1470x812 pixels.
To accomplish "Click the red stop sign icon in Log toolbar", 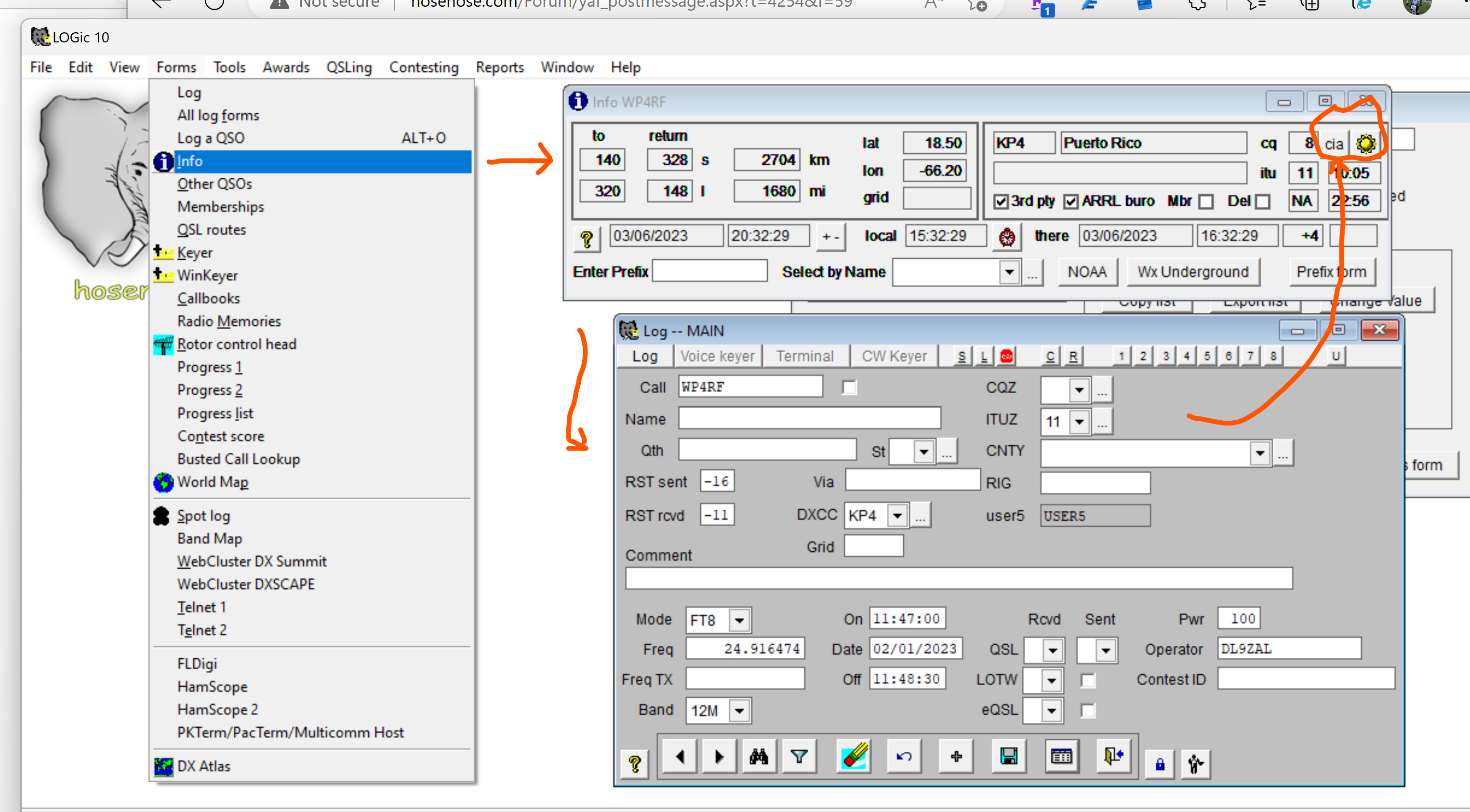I will 1007,357.
